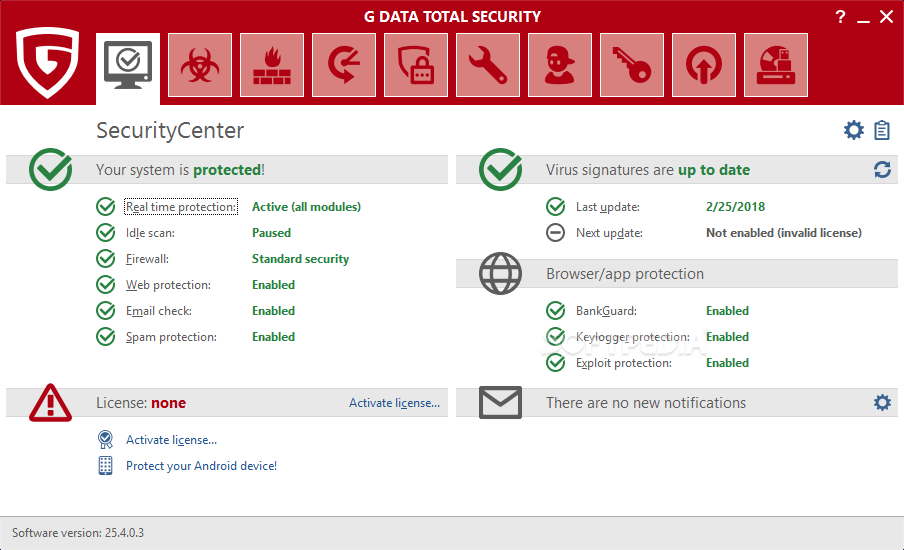Click the Virus signatures are up to date header

(x=648, y=169)
